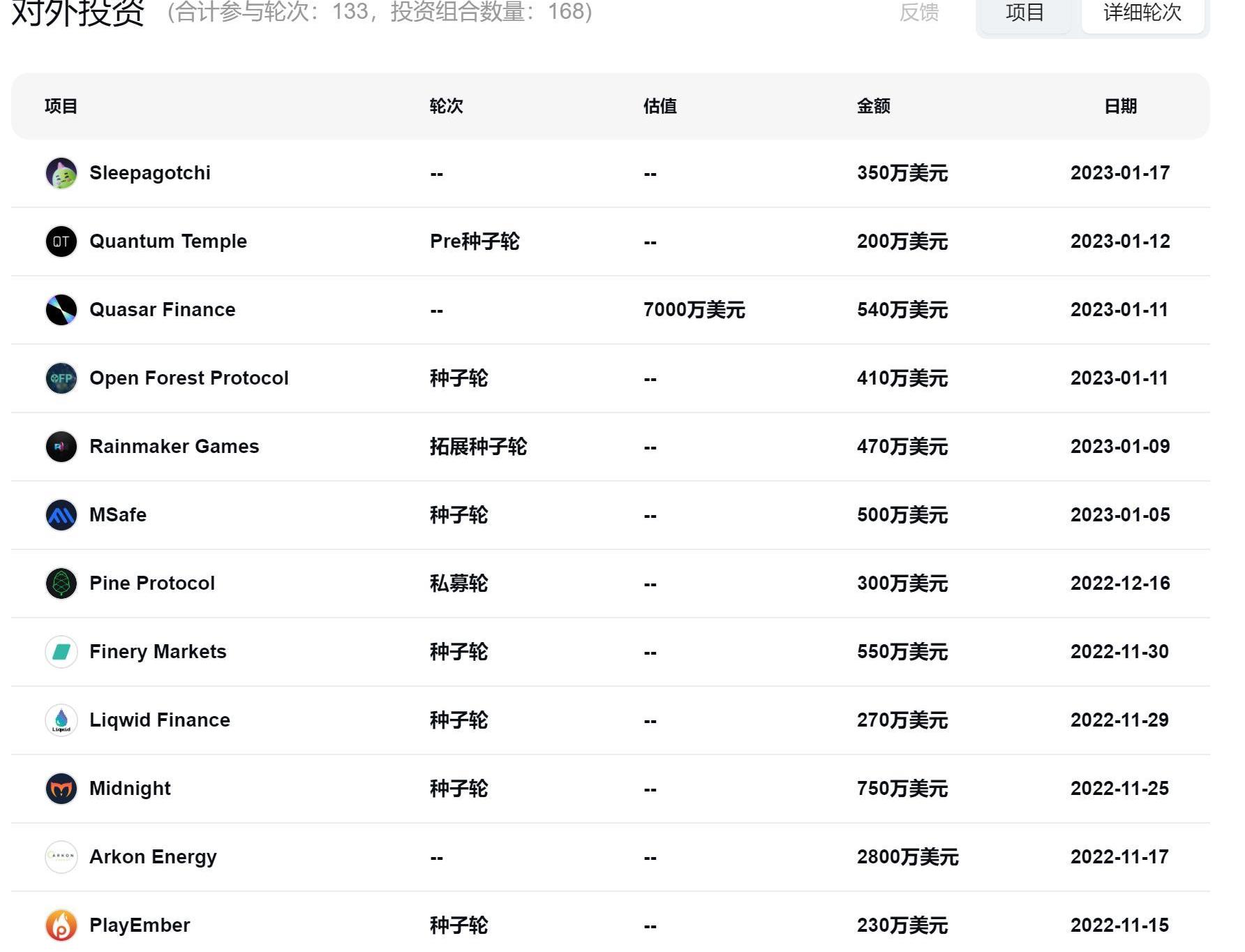This screenshot has width=1245, height=952.
Task: Select the date 2023-01-17
Action: tap(1120, 173)
